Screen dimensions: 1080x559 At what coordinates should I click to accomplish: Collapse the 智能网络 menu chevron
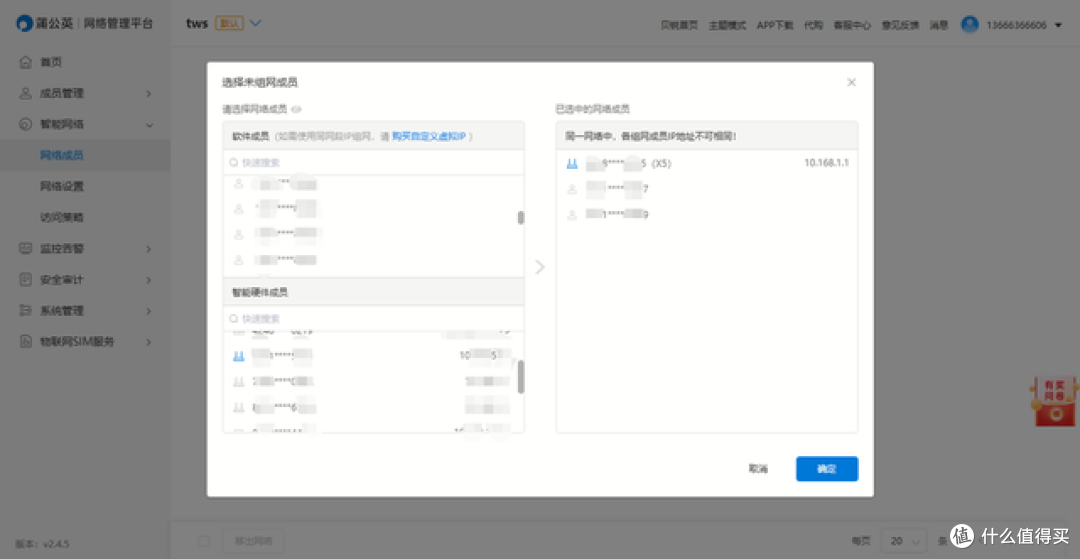pos(149,125)
